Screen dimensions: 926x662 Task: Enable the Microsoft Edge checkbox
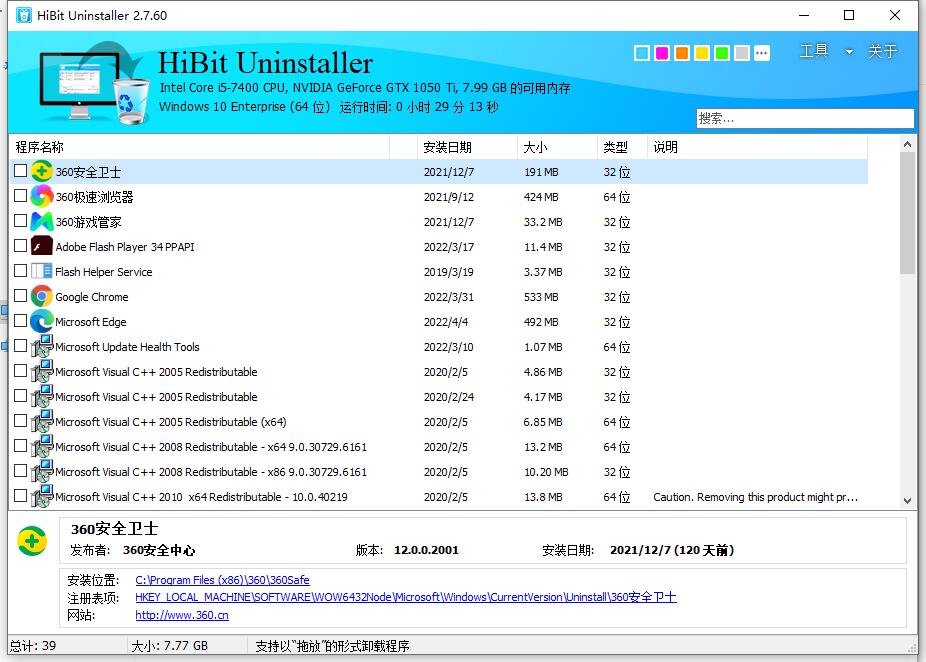(20, 321)
